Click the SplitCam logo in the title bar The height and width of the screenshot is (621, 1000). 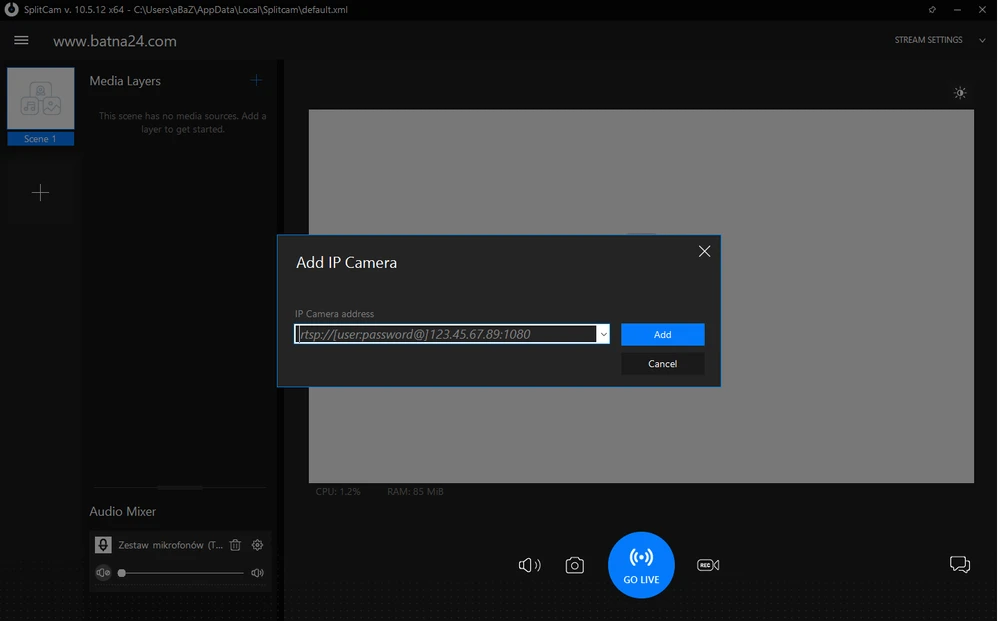click(x=10, y=10)
